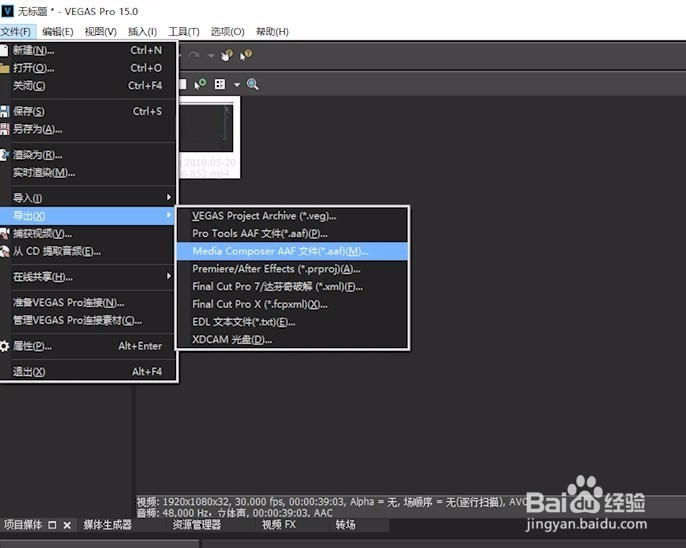Image resolution: width=686 pixels, height=548 pixels.
Task: Export Final Cut Pro X (*.fcpxml)
Action: (x=292, y=304)
